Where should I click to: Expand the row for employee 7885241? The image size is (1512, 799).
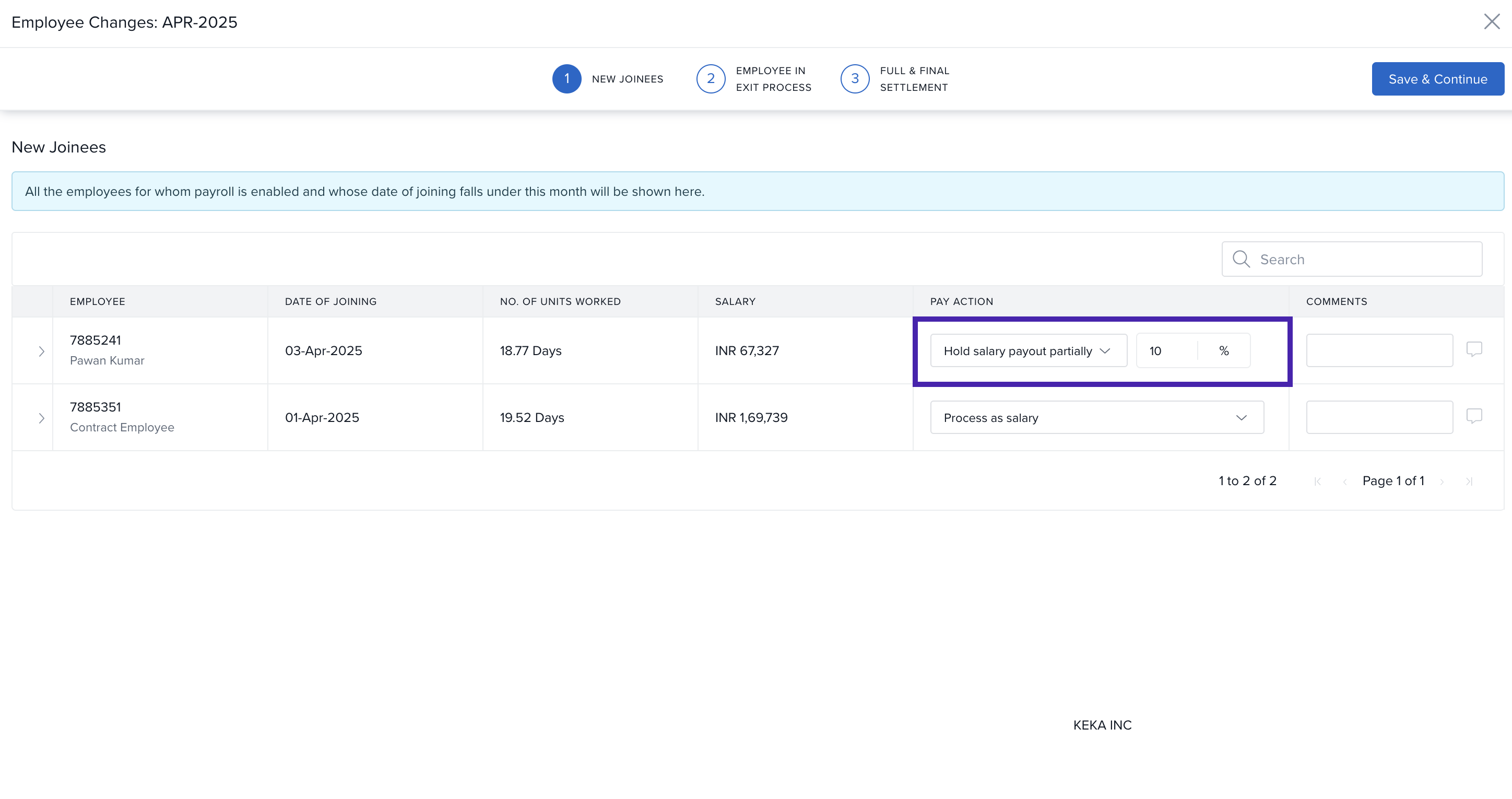(x=41, y=351)
